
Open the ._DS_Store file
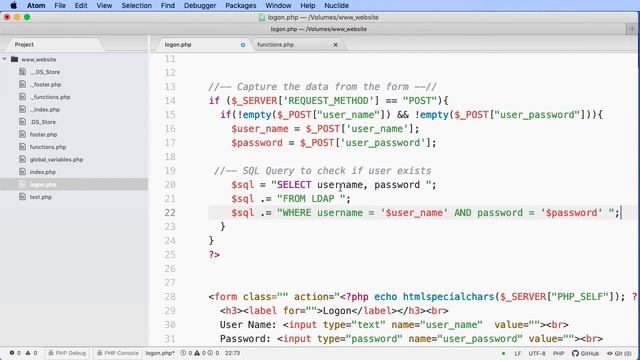click(45, 72)
